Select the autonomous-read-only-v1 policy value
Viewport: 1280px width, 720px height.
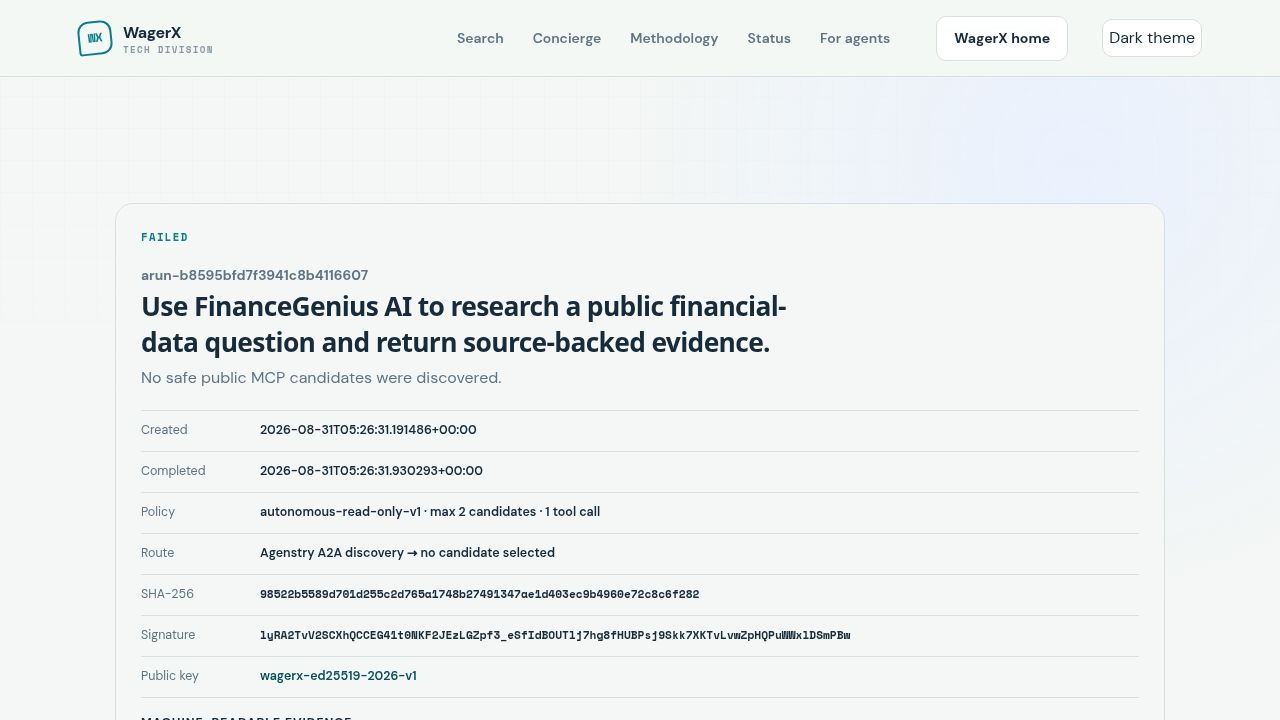430,512
